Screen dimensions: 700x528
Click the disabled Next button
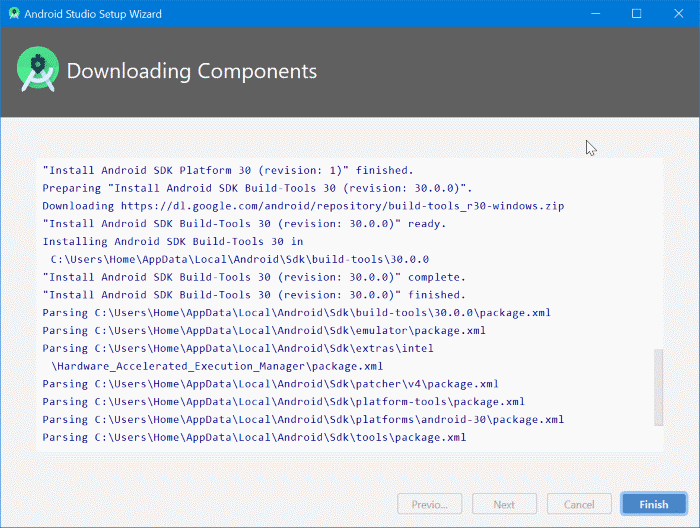[504, 504]
